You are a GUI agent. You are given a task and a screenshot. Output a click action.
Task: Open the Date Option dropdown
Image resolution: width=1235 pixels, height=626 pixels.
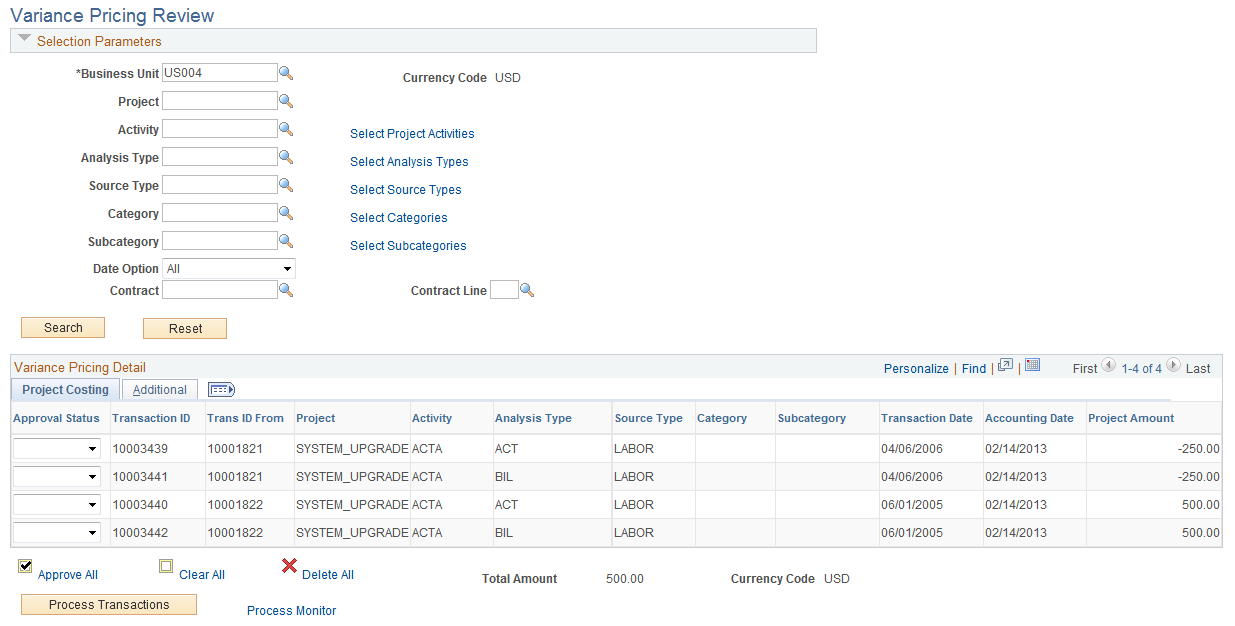(228, 268)
